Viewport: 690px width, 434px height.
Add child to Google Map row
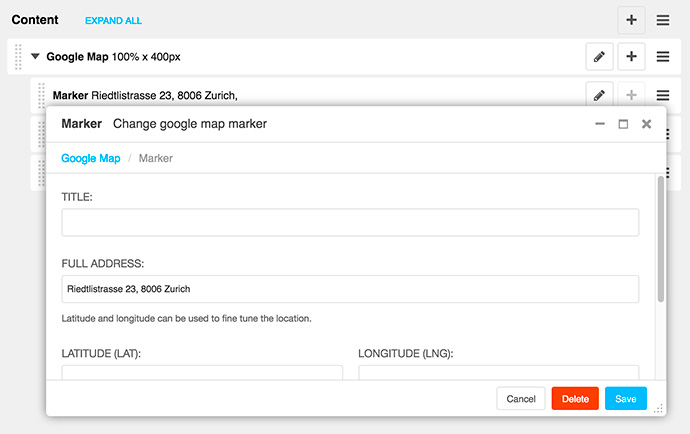pyautogui.click(x=630, y=57)
